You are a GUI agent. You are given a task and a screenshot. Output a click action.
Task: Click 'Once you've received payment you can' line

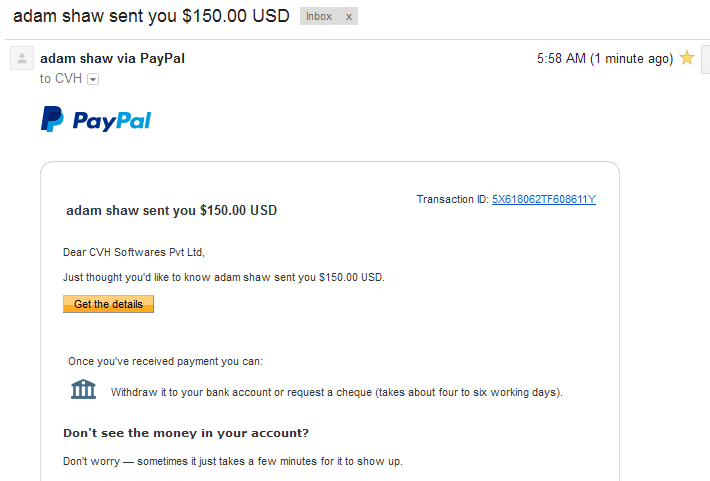click(165, 361)
